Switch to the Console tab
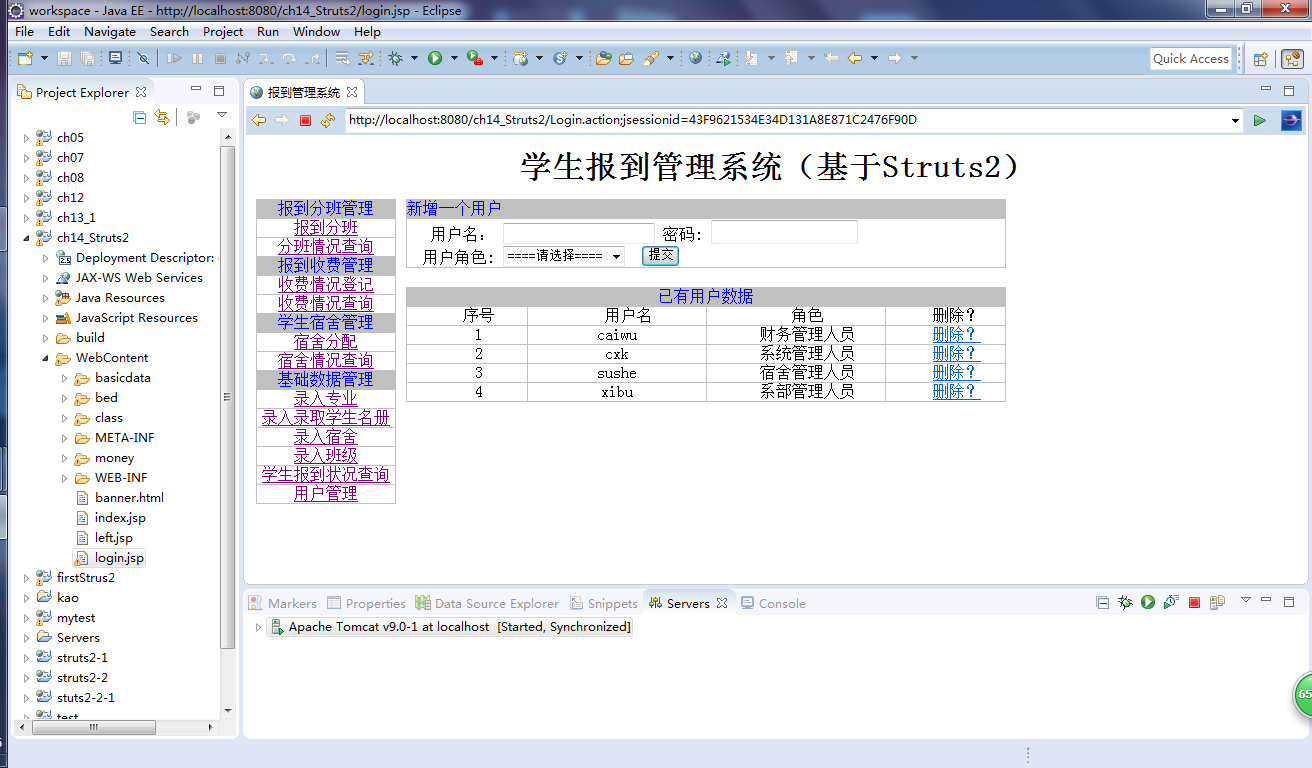 (x=773, y=603)
